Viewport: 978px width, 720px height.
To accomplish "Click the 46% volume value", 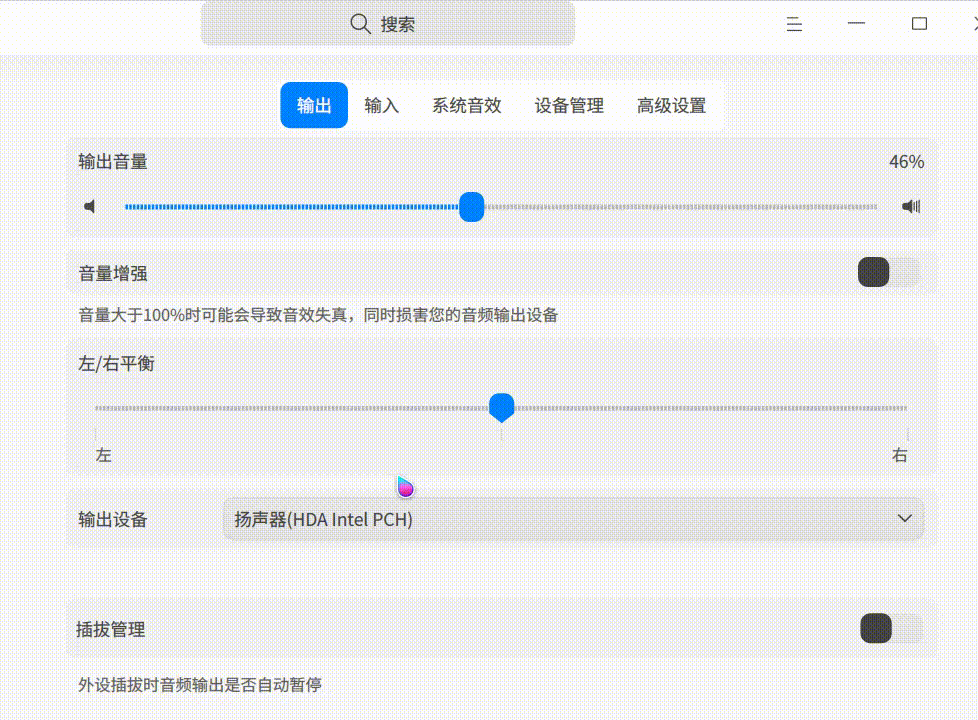I will pyautogui.click(x=906, y=162).
